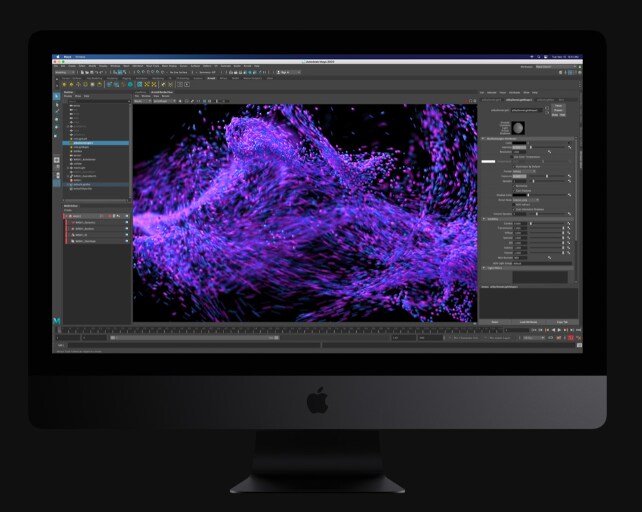Click the single-pane layout icon in left sidebar

[57, 162]
